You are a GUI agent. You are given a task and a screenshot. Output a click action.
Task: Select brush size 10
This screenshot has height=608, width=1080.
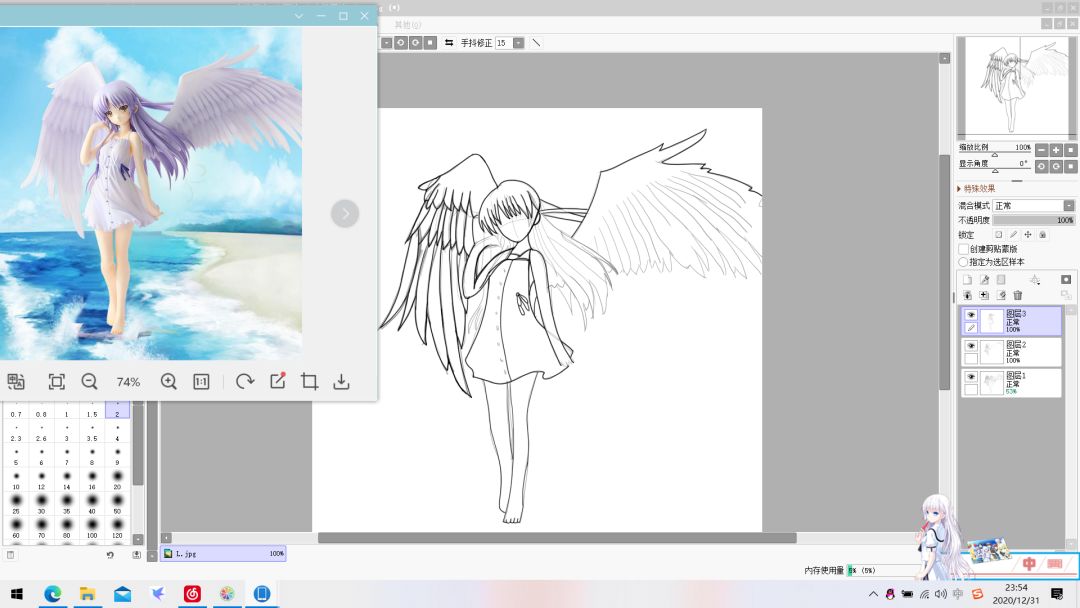click(16, 480)
